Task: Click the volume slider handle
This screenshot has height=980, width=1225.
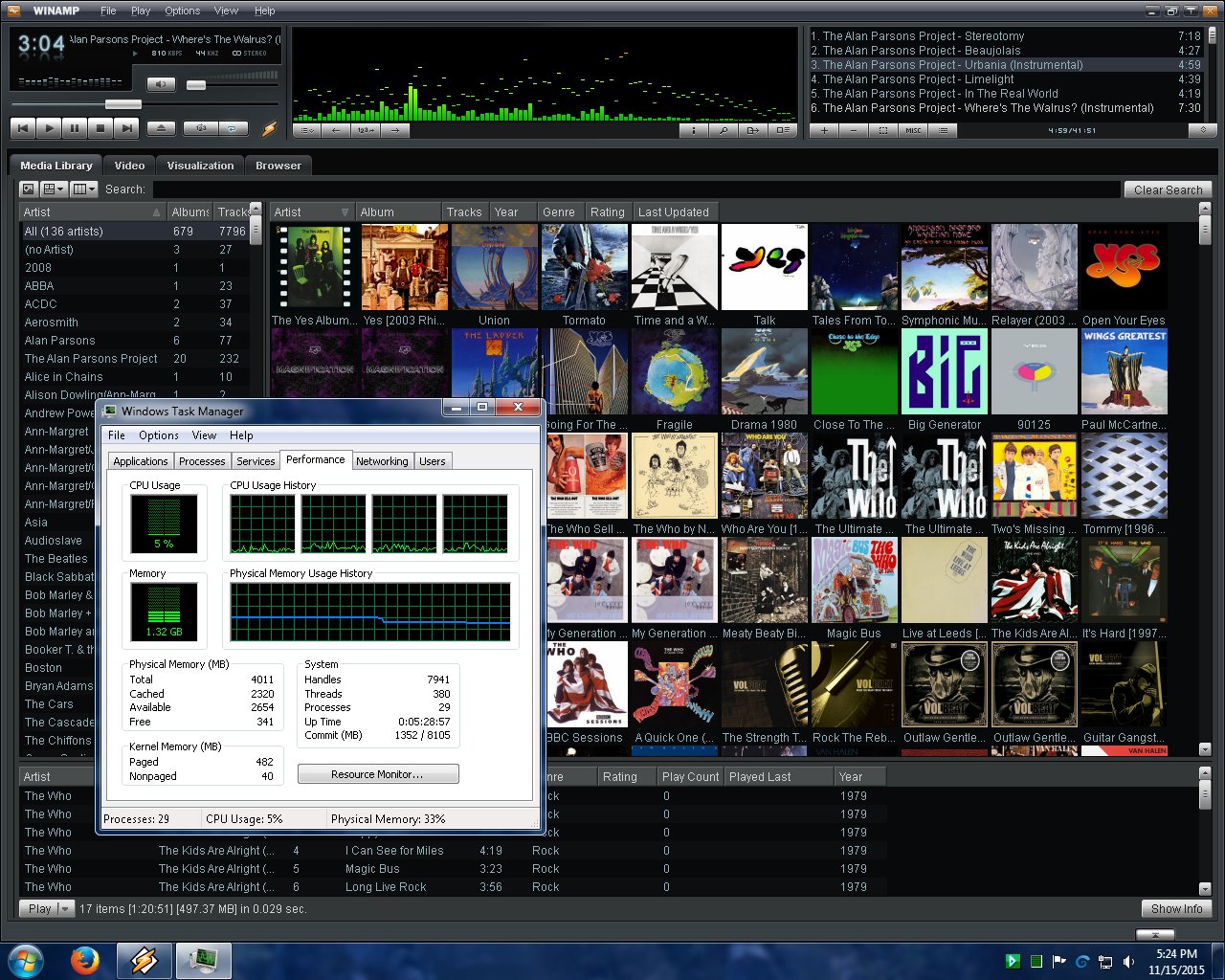Action: 196,85
